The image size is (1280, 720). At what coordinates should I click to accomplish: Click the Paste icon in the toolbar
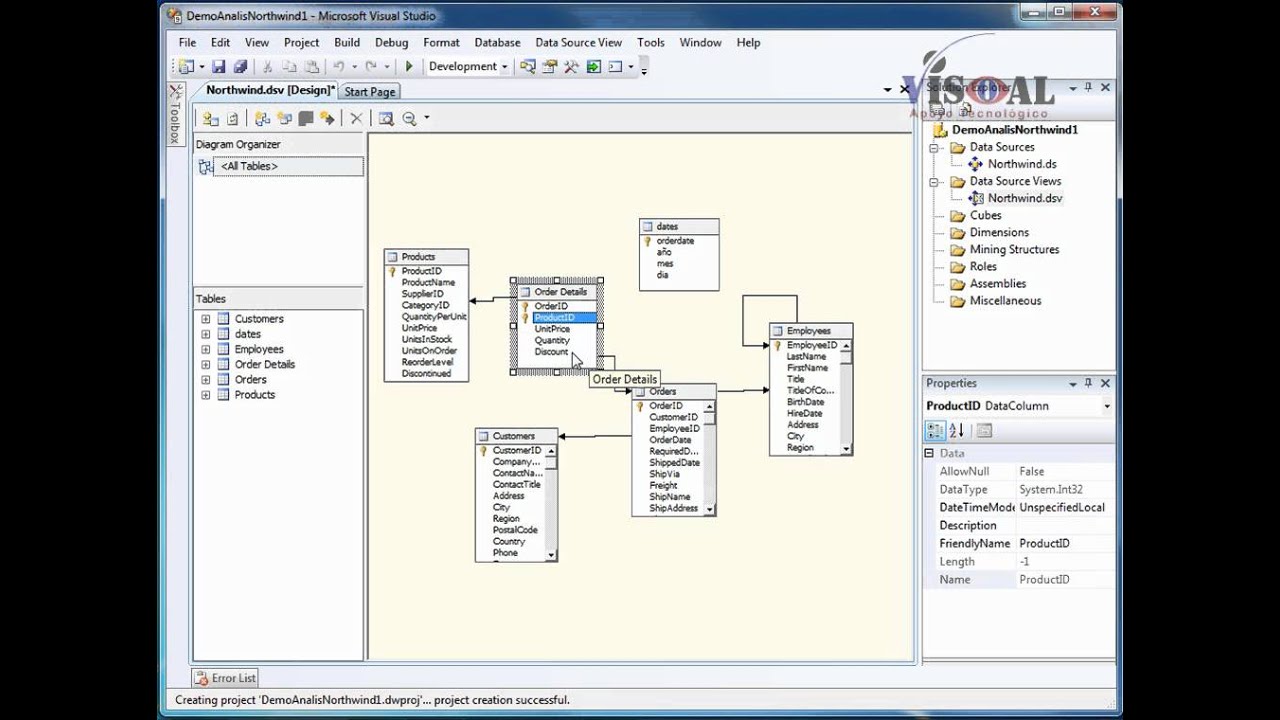pos(311,67)
